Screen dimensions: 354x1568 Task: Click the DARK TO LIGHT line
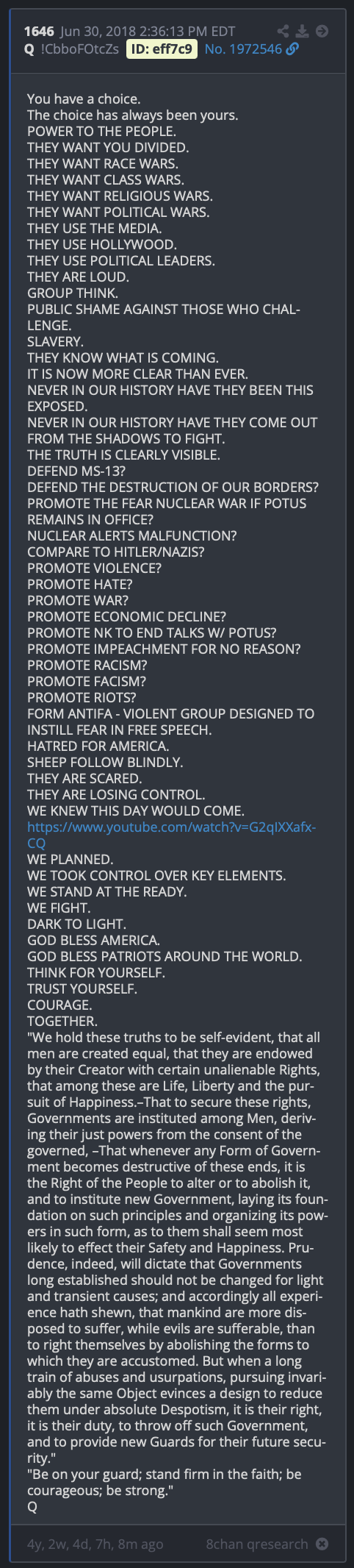click(x=76, y=924)
